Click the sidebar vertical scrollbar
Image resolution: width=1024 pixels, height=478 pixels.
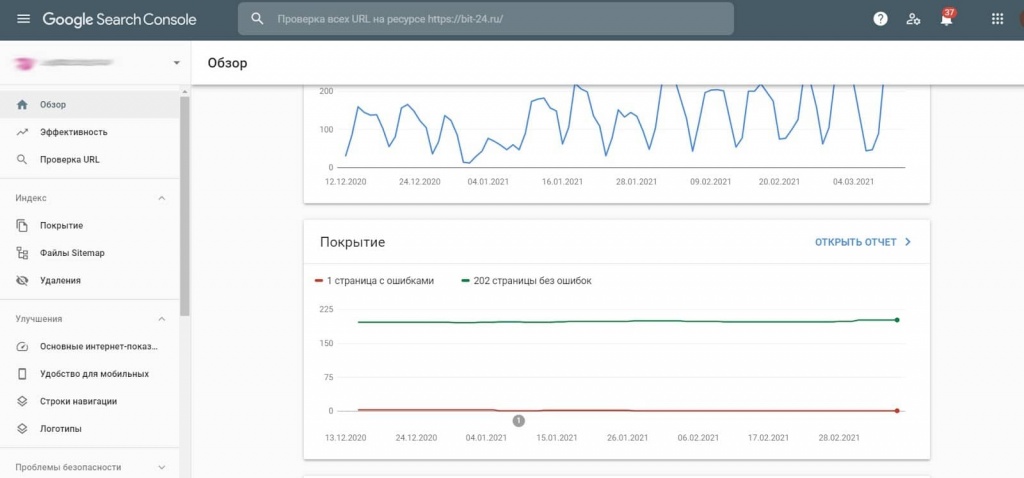[184, 200]
